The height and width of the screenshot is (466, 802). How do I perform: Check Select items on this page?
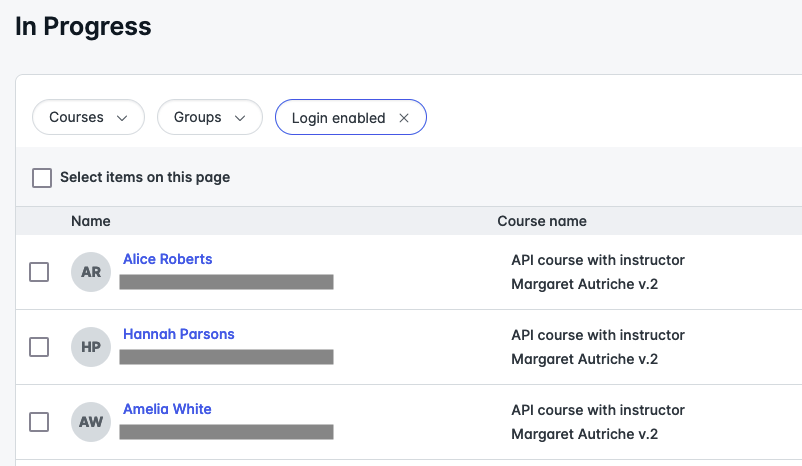(42, 178)
